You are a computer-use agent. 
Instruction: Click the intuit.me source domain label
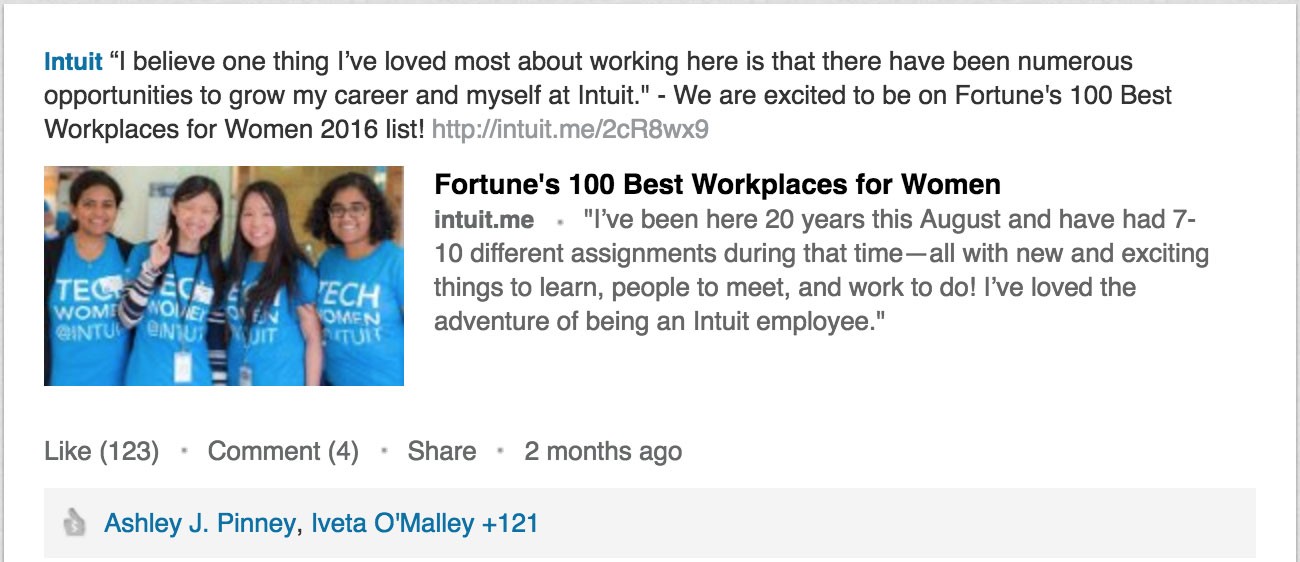(x=484, y=219)
